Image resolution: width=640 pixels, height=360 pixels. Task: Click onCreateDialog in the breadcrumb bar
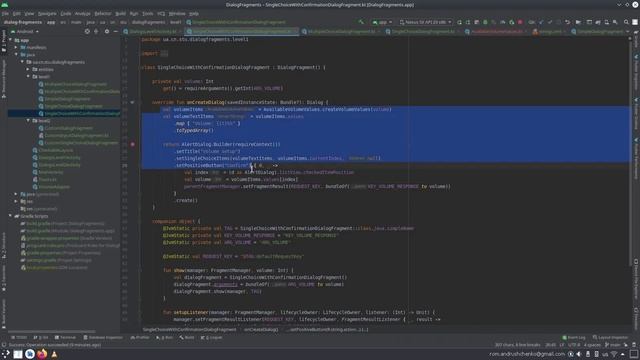(261, 329)
